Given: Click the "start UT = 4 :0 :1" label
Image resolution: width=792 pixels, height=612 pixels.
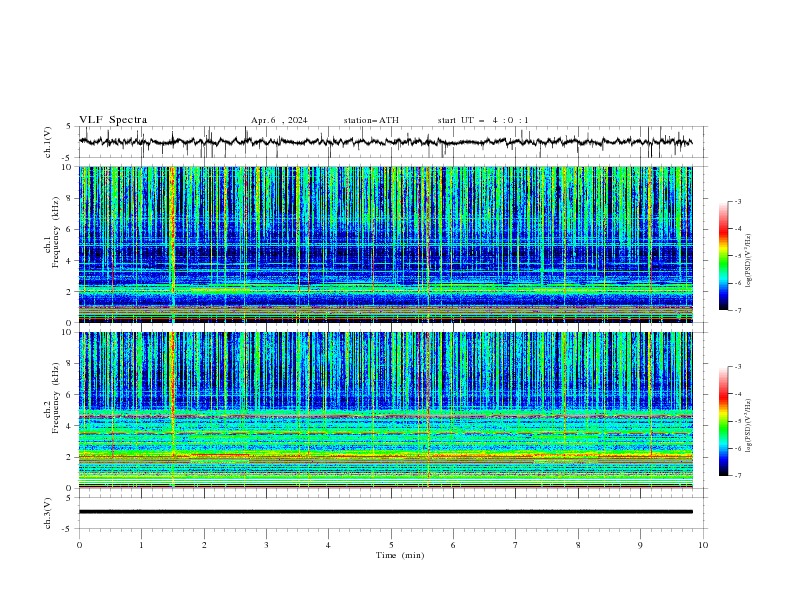Looking at the screenshot, I should coord(483,120).
